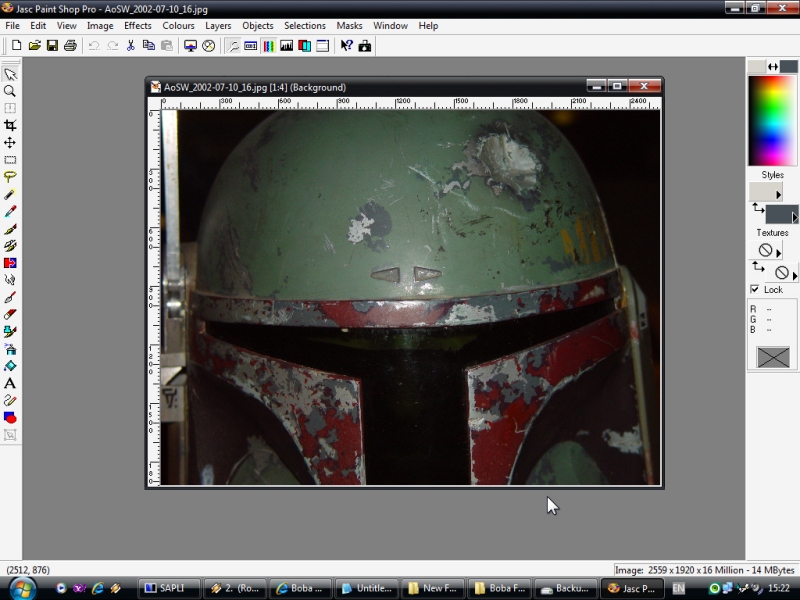Open full screen preview monitor icon
This screenshot has height=600, width=800.
(190, 46)
